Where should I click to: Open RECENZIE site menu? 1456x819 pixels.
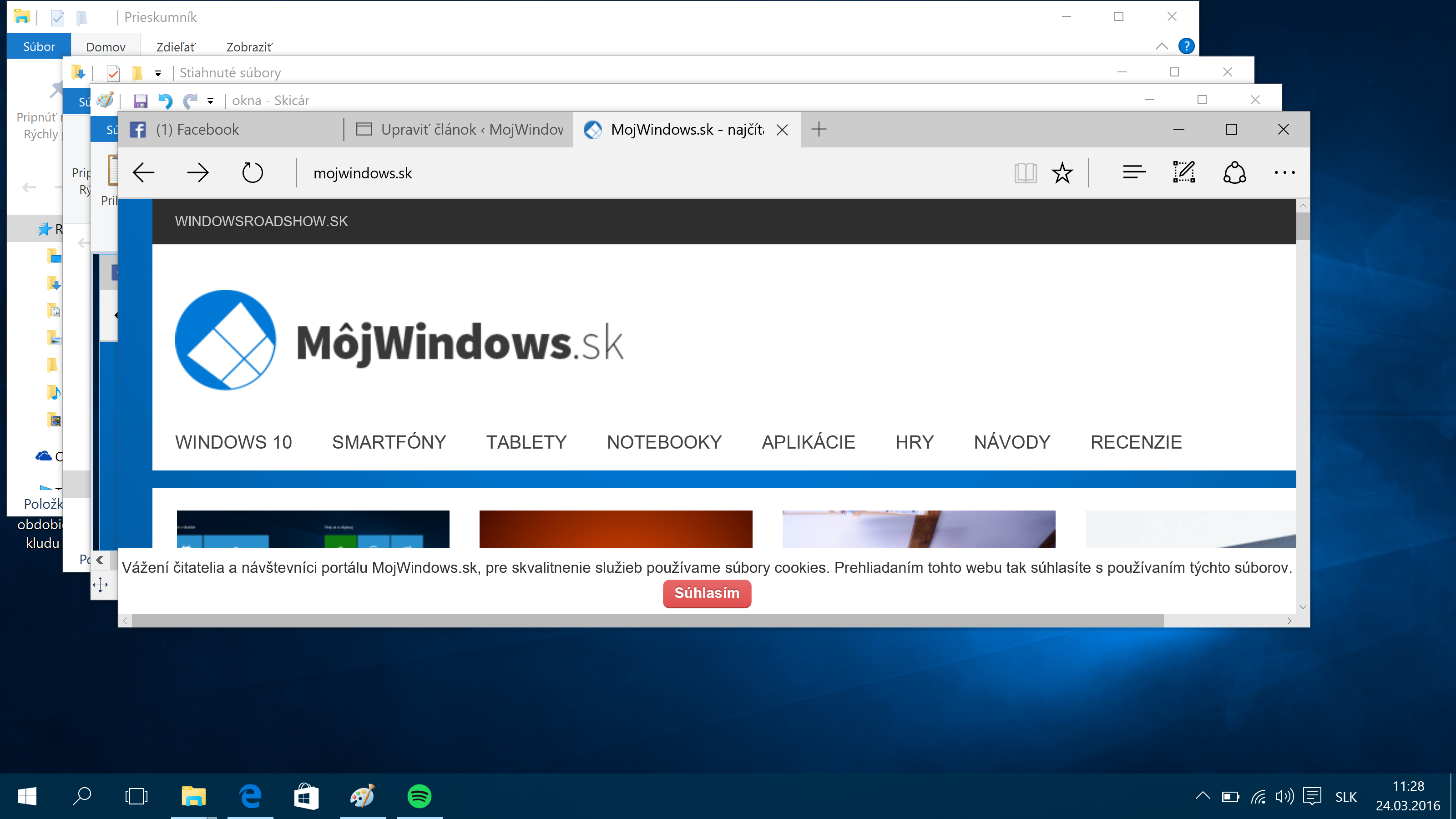click(1136, 442)
